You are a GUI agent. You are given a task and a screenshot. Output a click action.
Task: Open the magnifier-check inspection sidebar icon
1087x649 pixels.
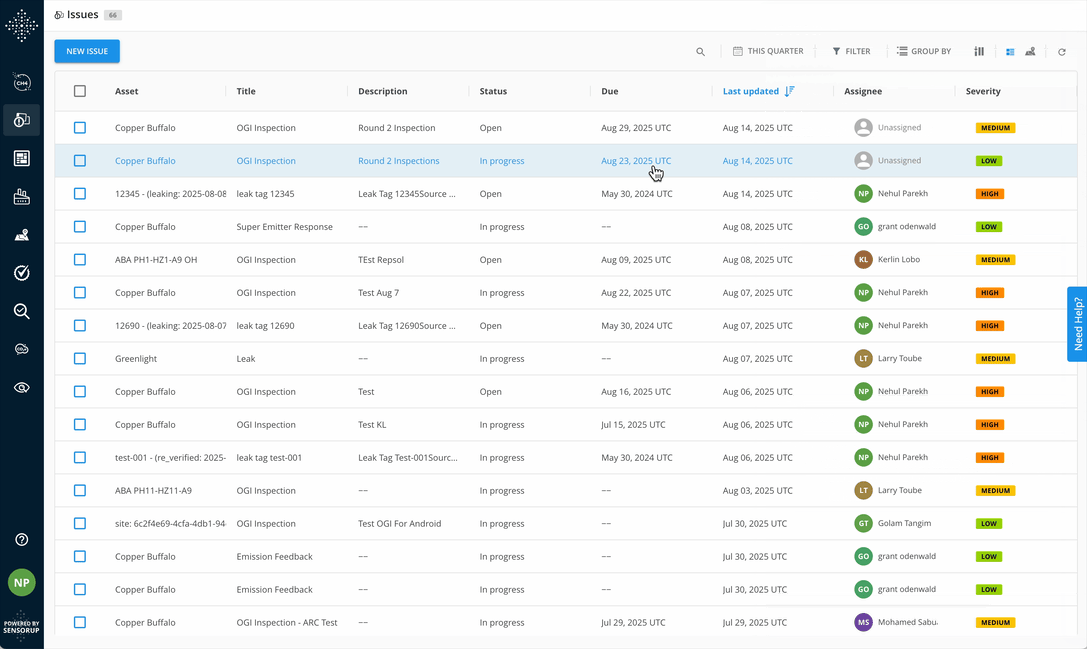(x=21, y=311)
